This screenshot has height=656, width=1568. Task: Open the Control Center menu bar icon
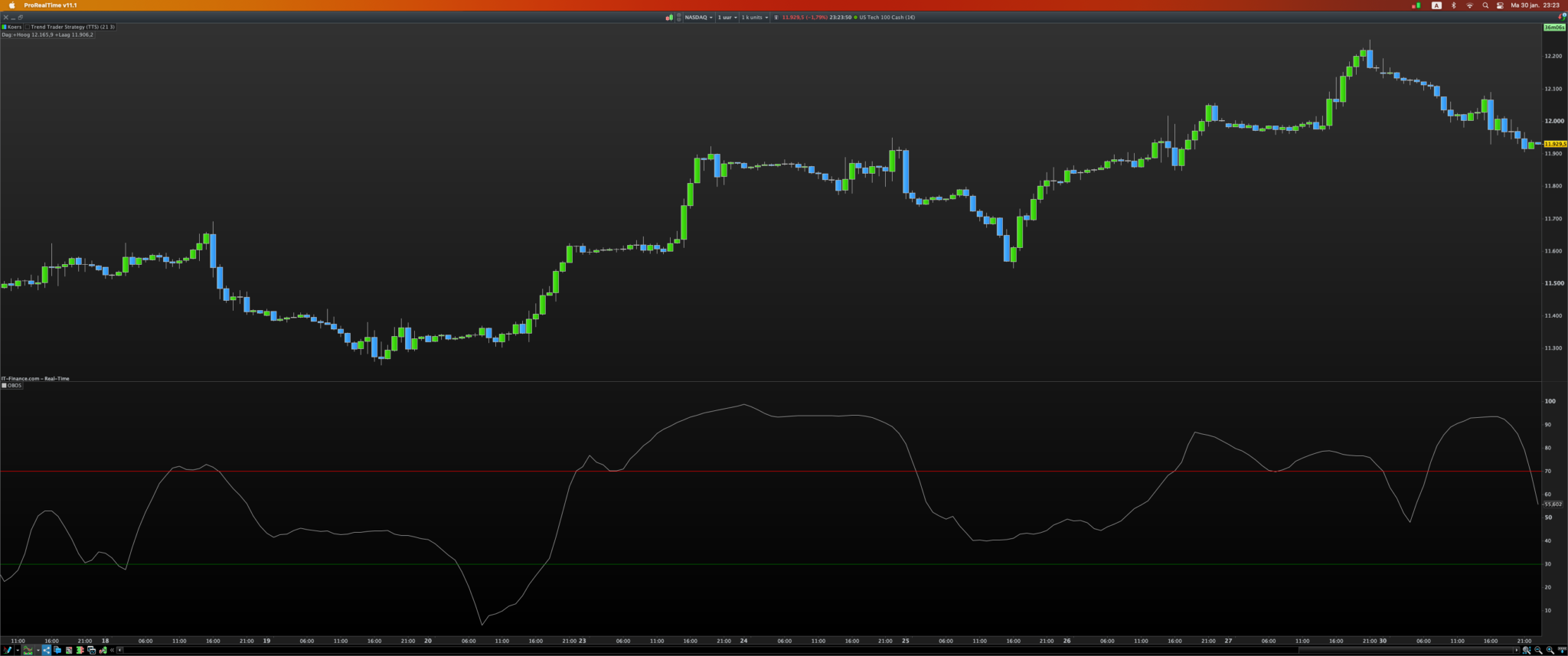tap(1500, 5)
